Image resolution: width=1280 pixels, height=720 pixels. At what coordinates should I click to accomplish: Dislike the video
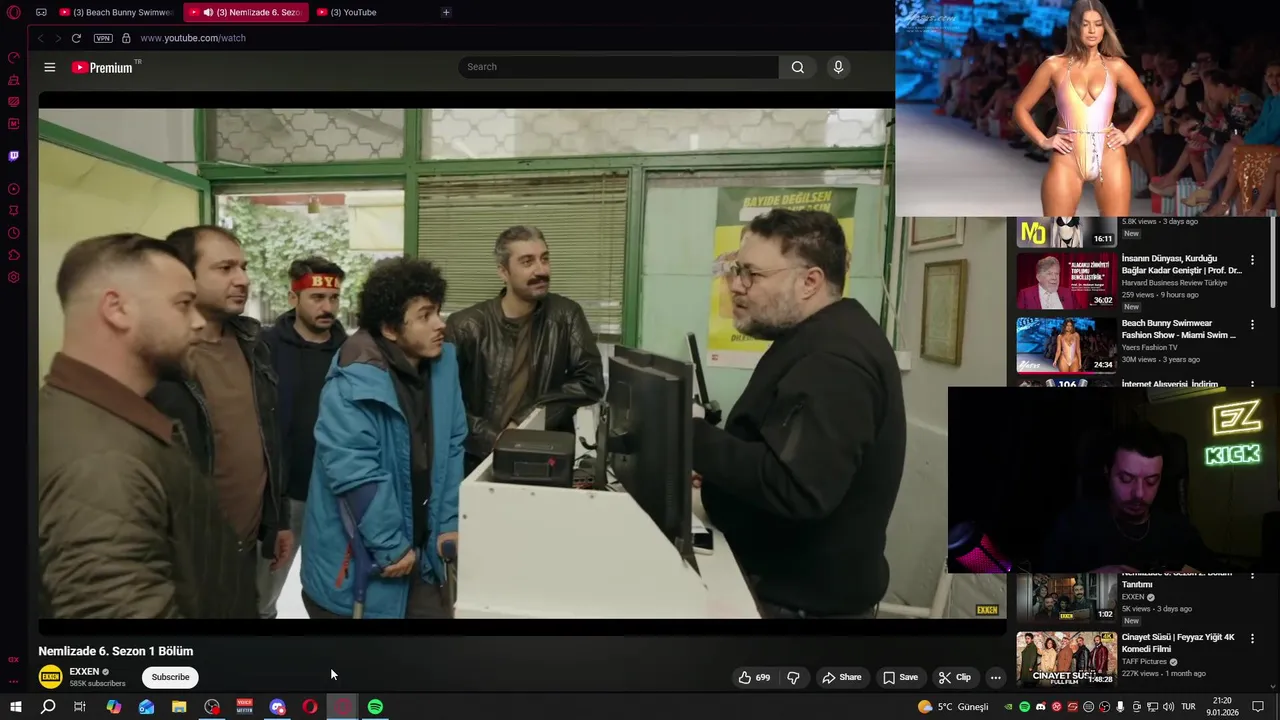pos(793,677)
